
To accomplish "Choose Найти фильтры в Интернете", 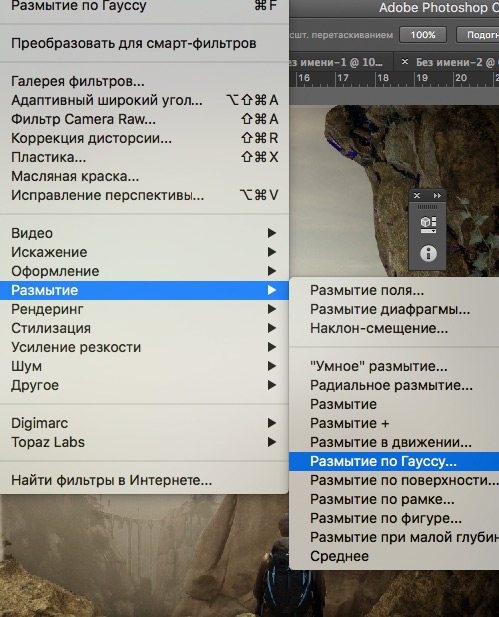I will tap(144, 480).
